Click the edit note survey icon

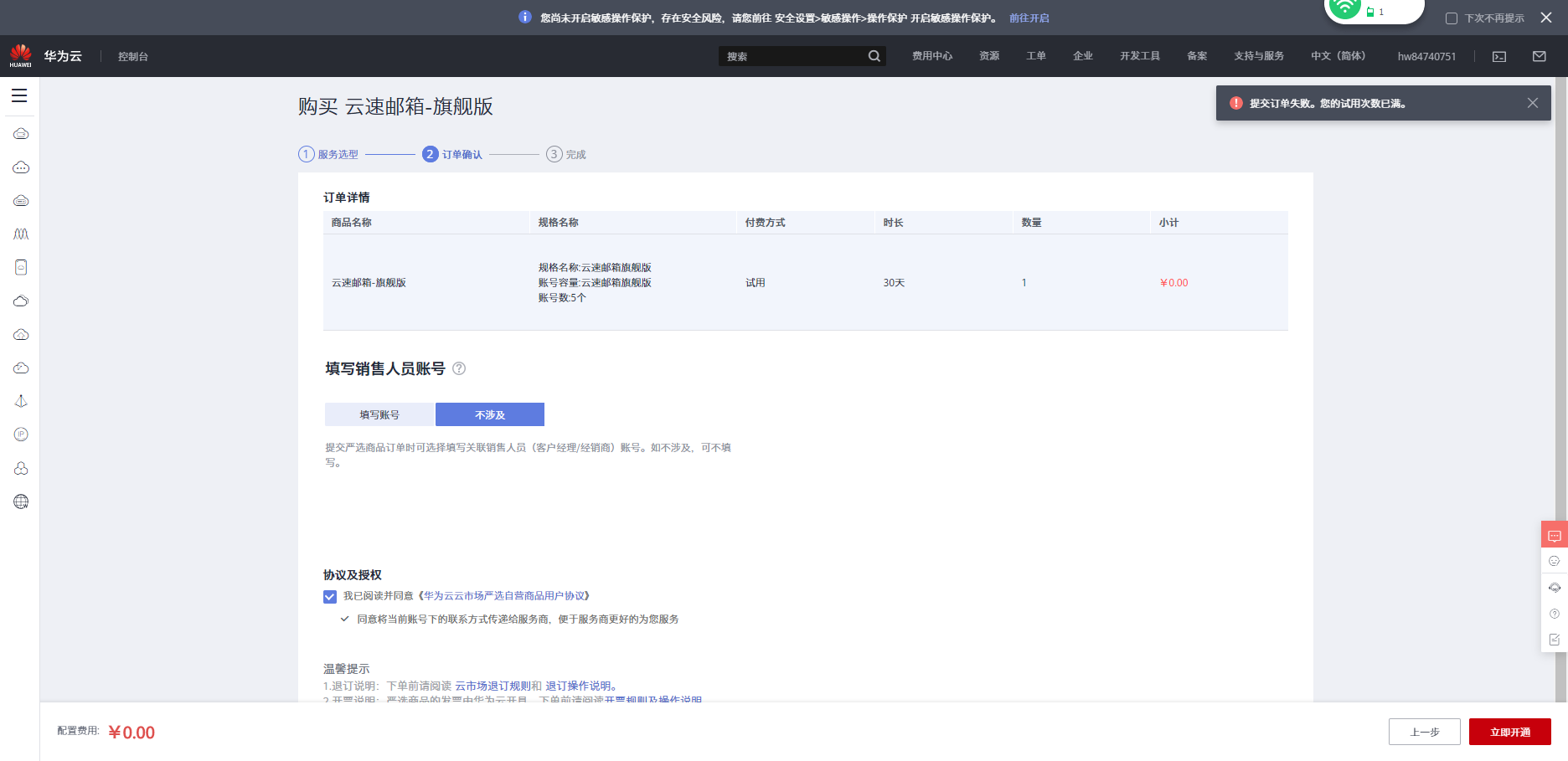point(1555,640)
